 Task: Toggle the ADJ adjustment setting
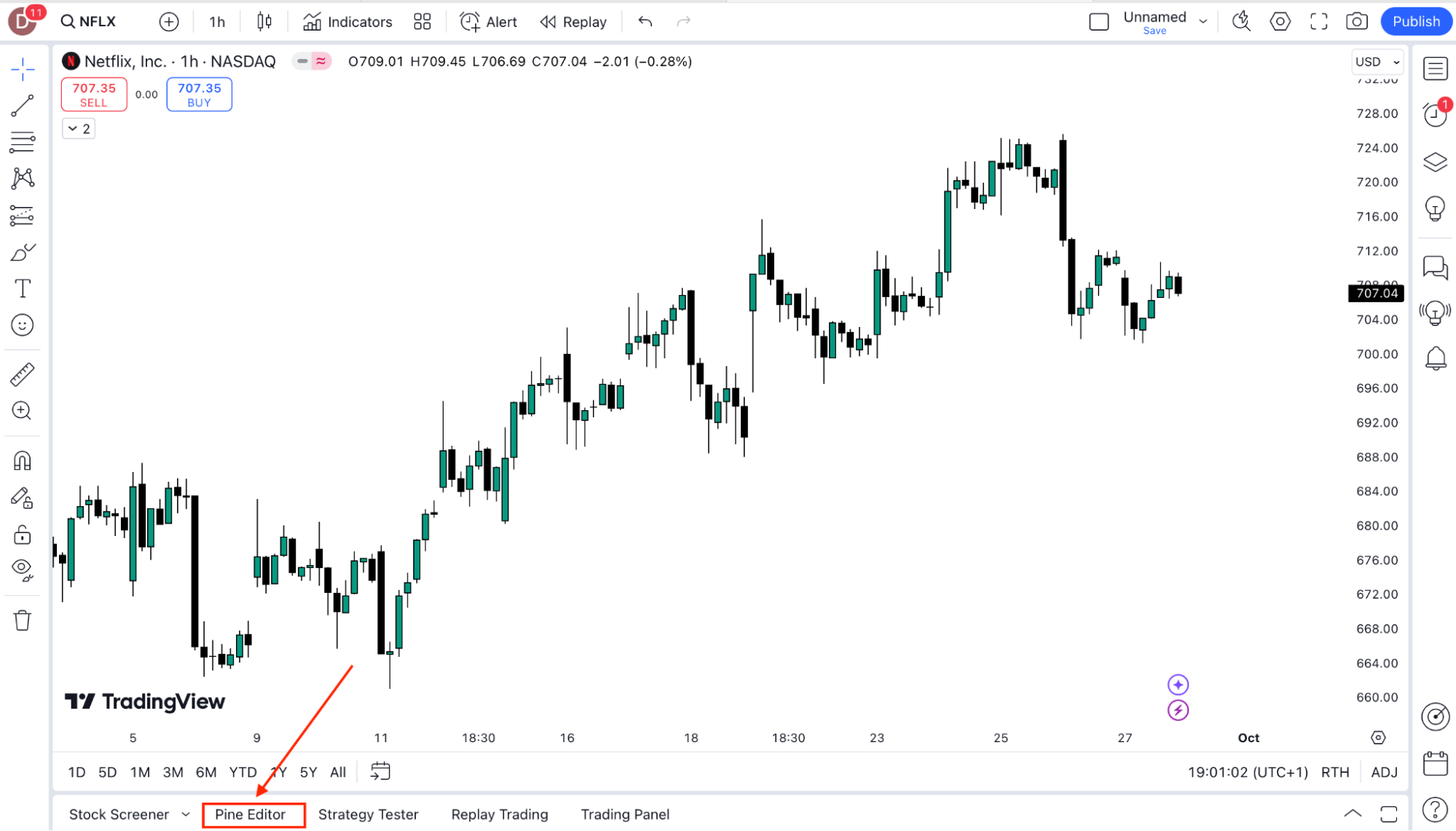tap(1384, 772)
